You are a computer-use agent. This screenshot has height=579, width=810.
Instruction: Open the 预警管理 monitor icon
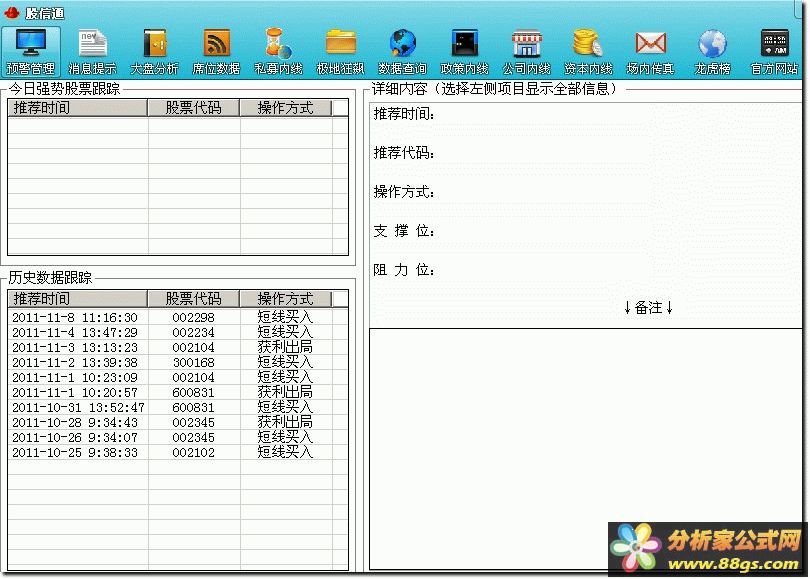[x=30, y=51]
